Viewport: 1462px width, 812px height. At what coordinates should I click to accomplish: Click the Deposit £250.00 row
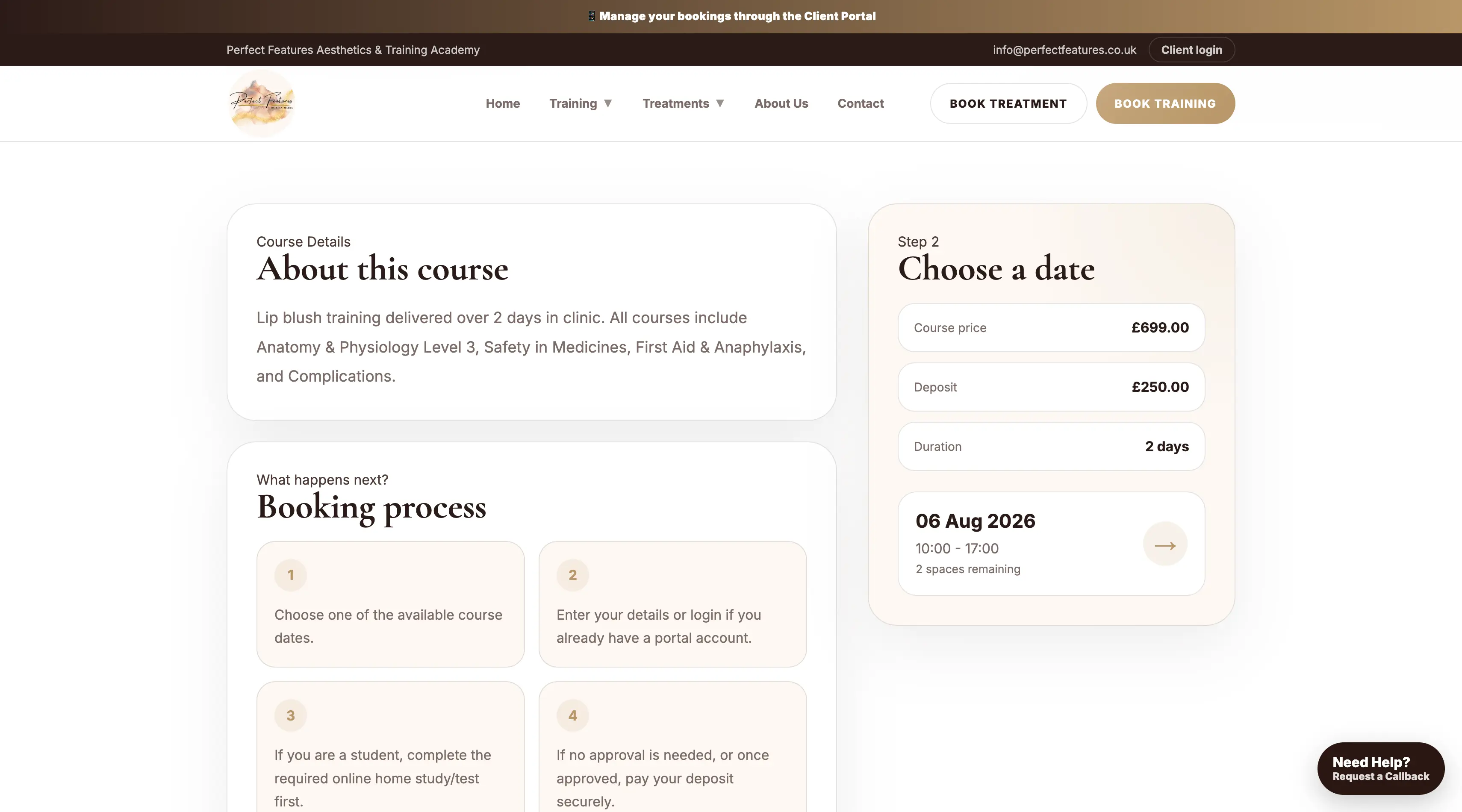(x=1051, y=387)
